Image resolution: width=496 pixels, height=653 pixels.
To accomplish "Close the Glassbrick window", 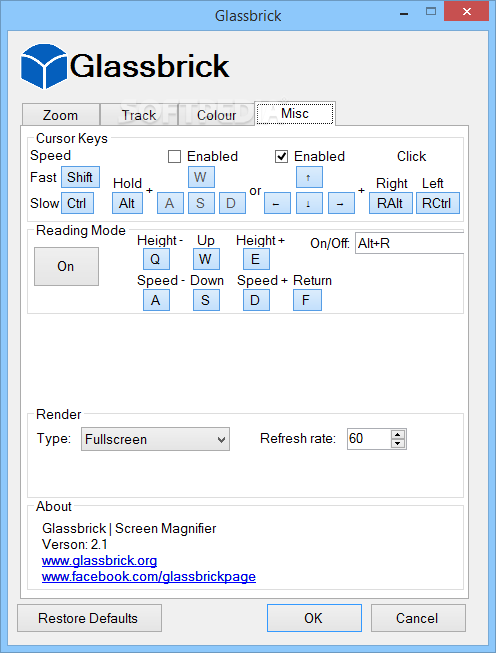I will pos(466,12).
